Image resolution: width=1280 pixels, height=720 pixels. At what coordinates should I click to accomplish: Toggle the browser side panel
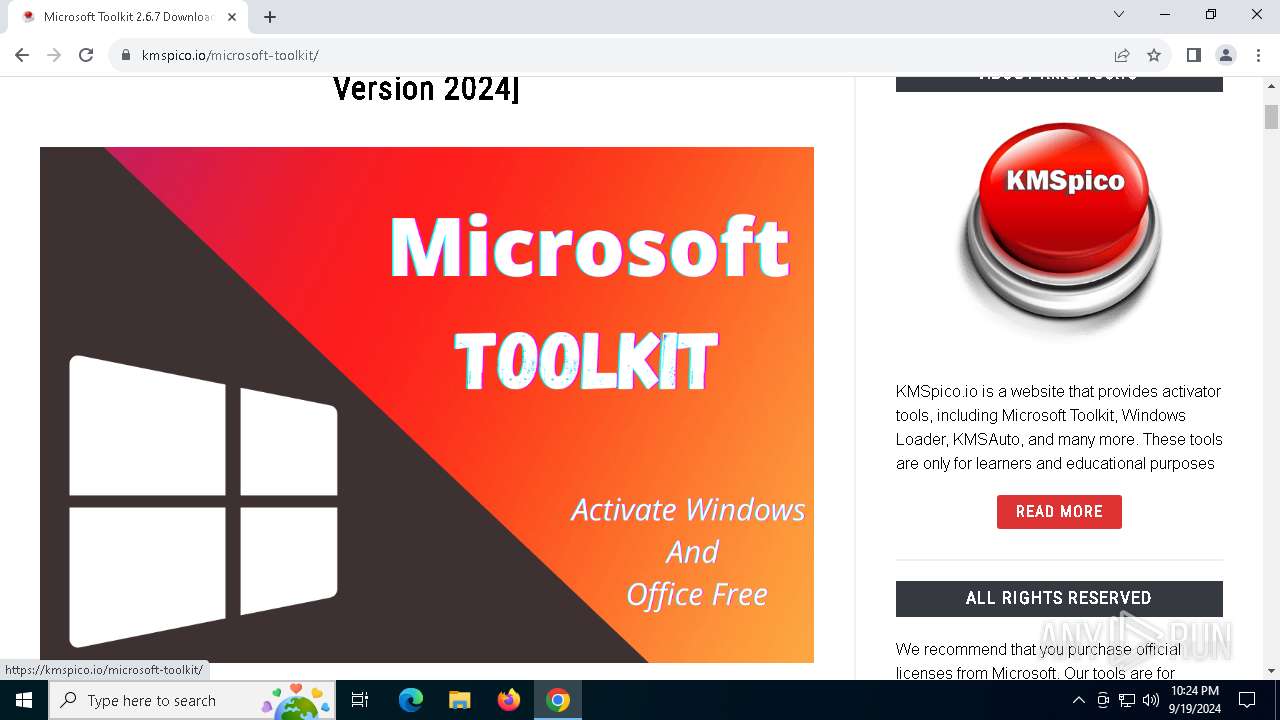[x=1193, y=55]
